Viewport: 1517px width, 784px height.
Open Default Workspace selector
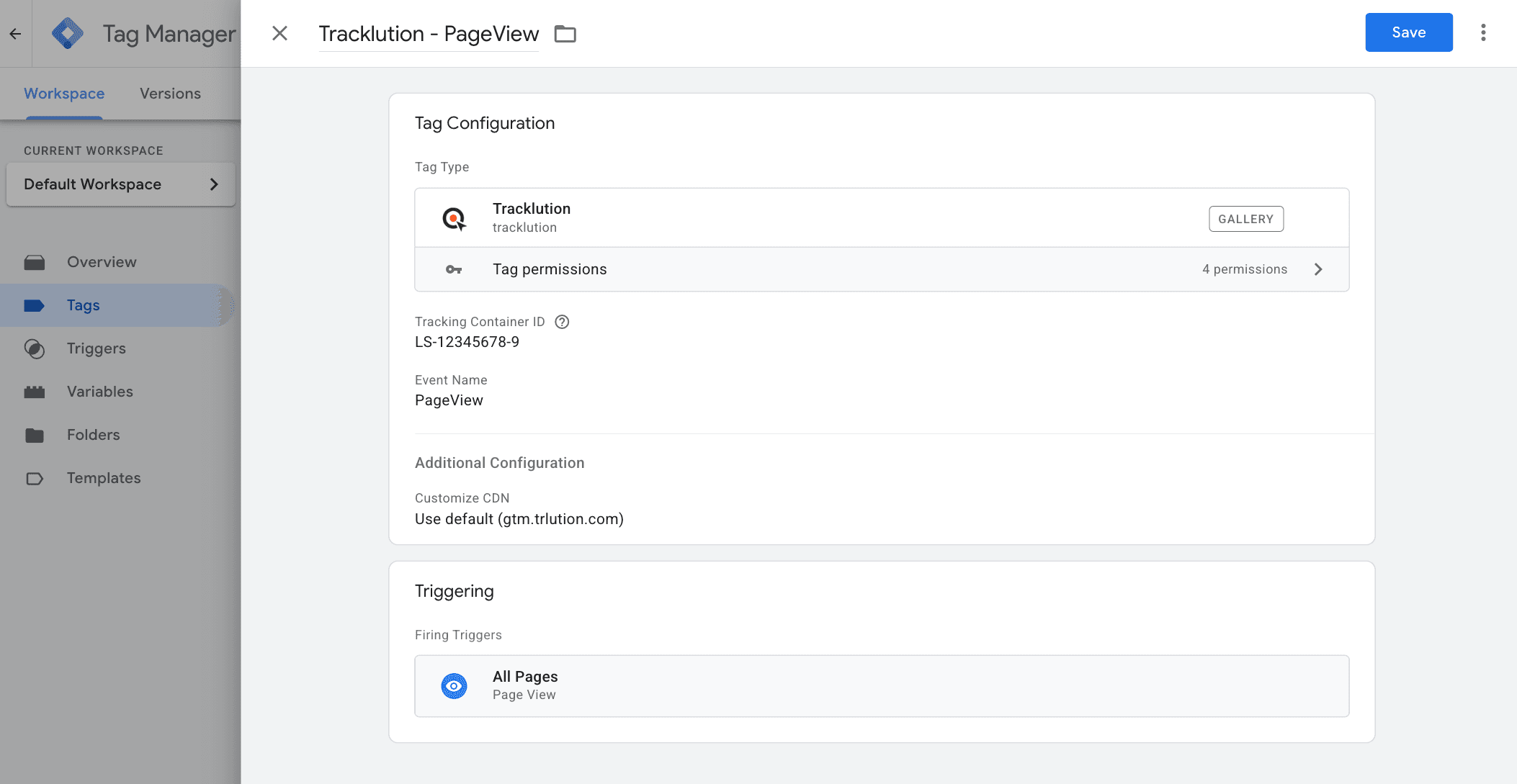click(x=121, y=184)
